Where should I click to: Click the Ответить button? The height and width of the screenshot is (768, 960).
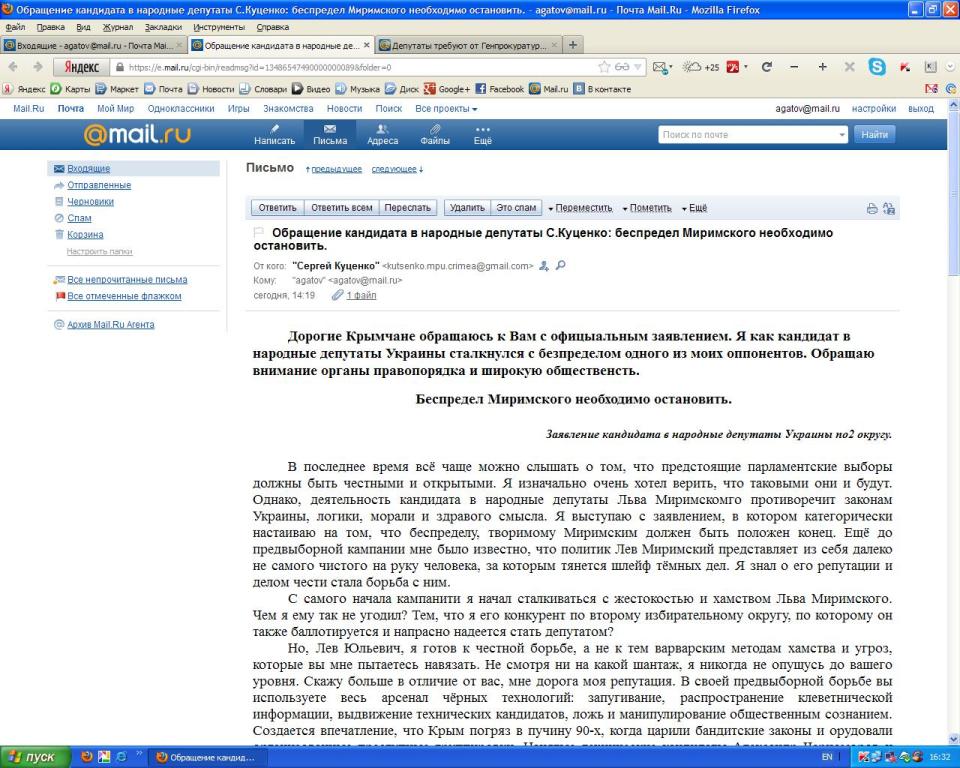pos(277,208)
